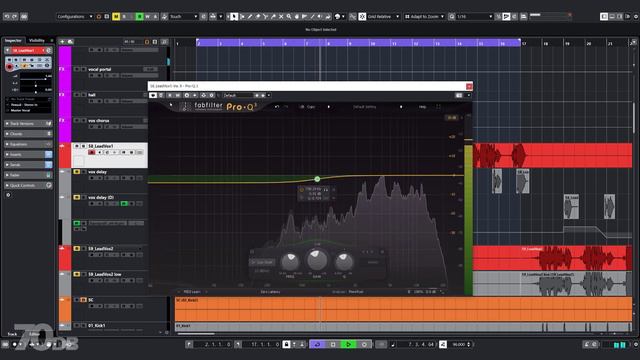The image size is (640, 360).
Task: Expand the Inserts section in Inspector
Action: [28, 154]
